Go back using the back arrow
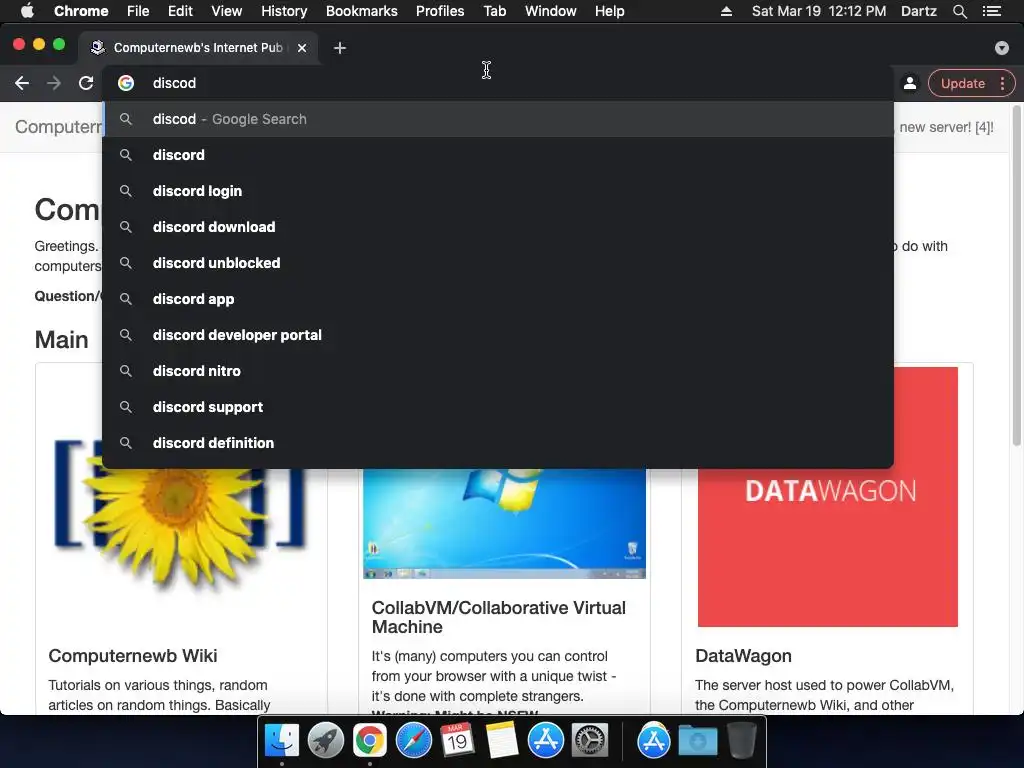 [22, 83]
